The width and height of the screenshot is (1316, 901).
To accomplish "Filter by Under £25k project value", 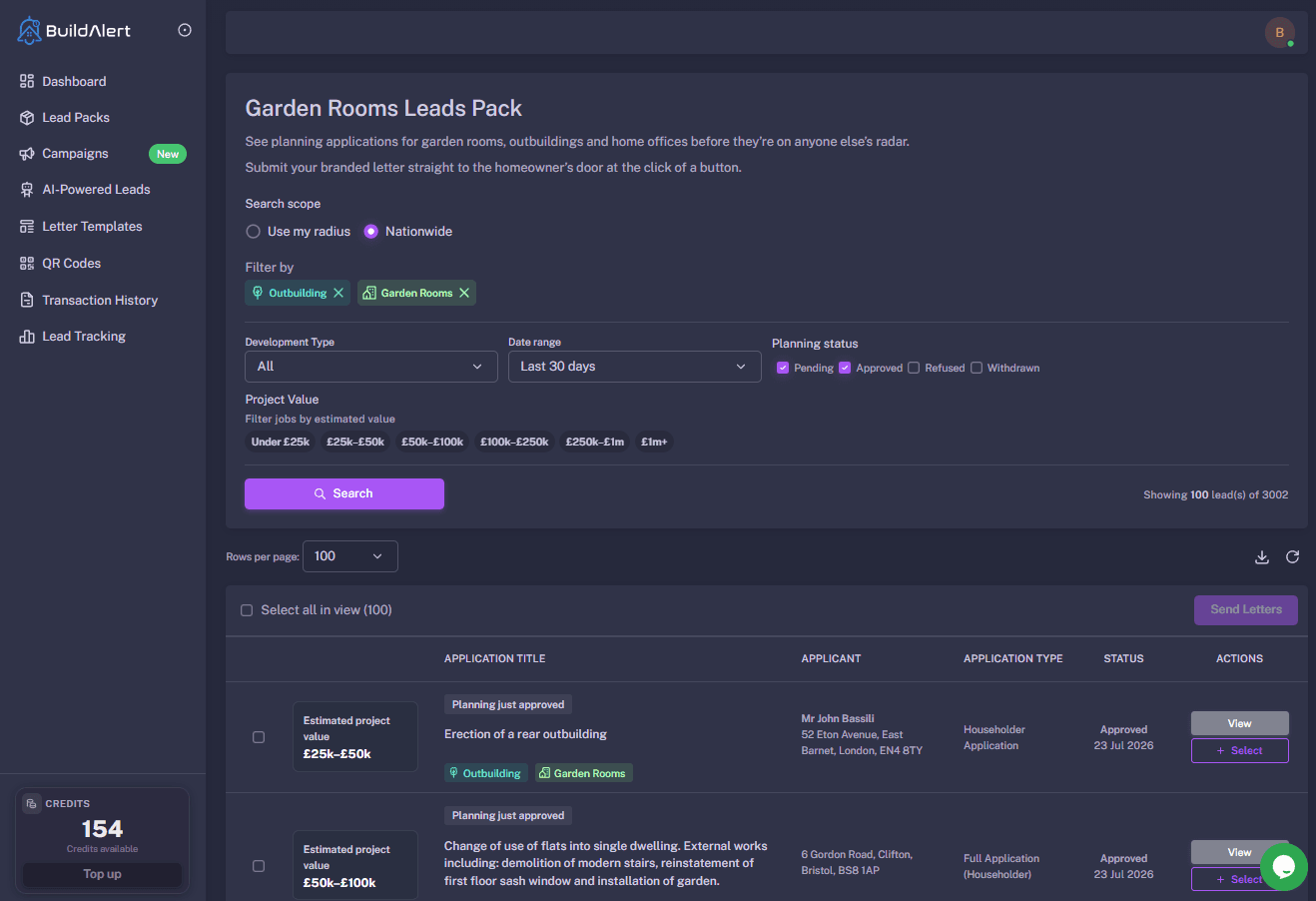I will click(x=281, y=442).
